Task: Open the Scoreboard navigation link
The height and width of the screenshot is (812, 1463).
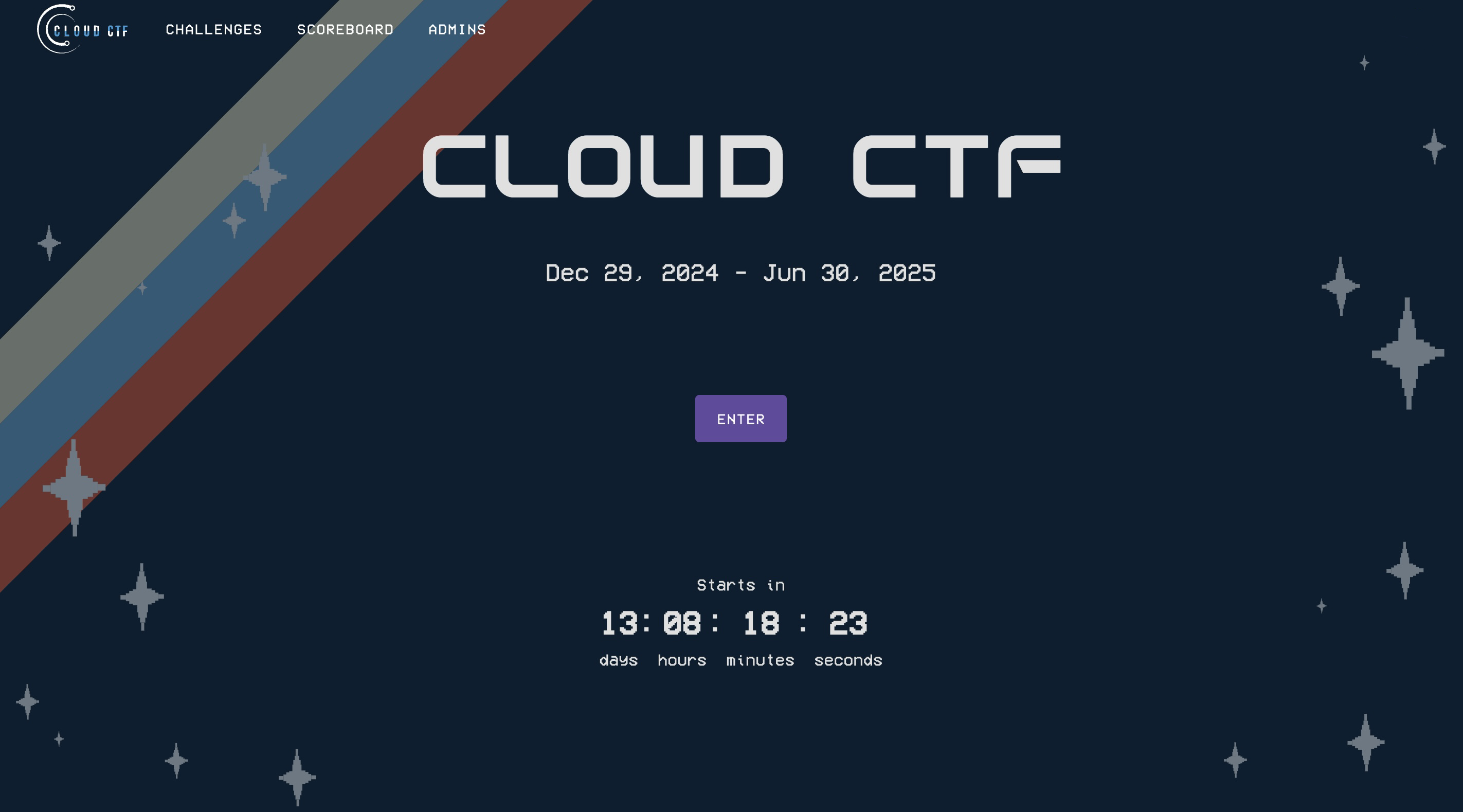Action: [345, 29]
